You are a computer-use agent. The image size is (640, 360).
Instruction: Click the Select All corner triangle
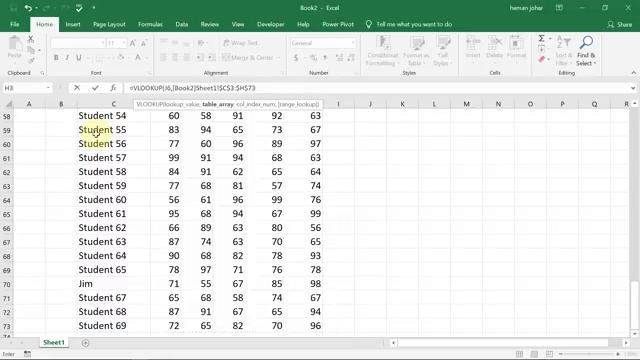(9, 104)
